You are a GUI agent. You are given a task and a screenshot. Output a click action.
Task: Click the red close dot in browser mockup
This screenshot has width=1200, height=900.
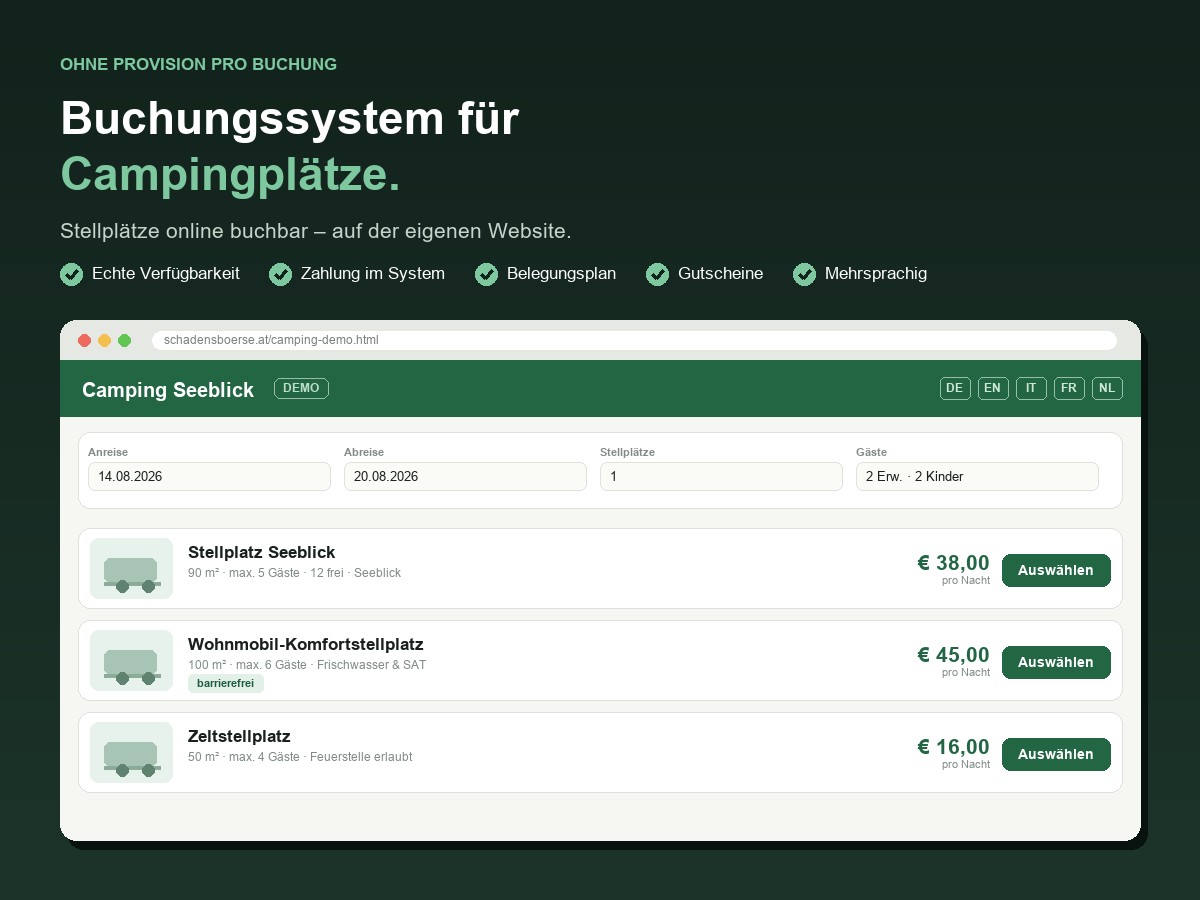pyautogui.click(x=85, y=340)
